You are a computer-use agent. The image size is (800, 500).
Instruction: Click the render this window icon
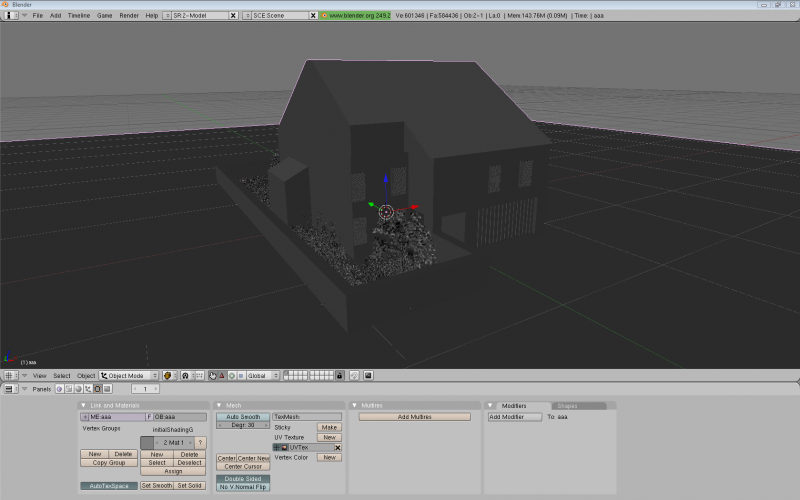(368, 375)
